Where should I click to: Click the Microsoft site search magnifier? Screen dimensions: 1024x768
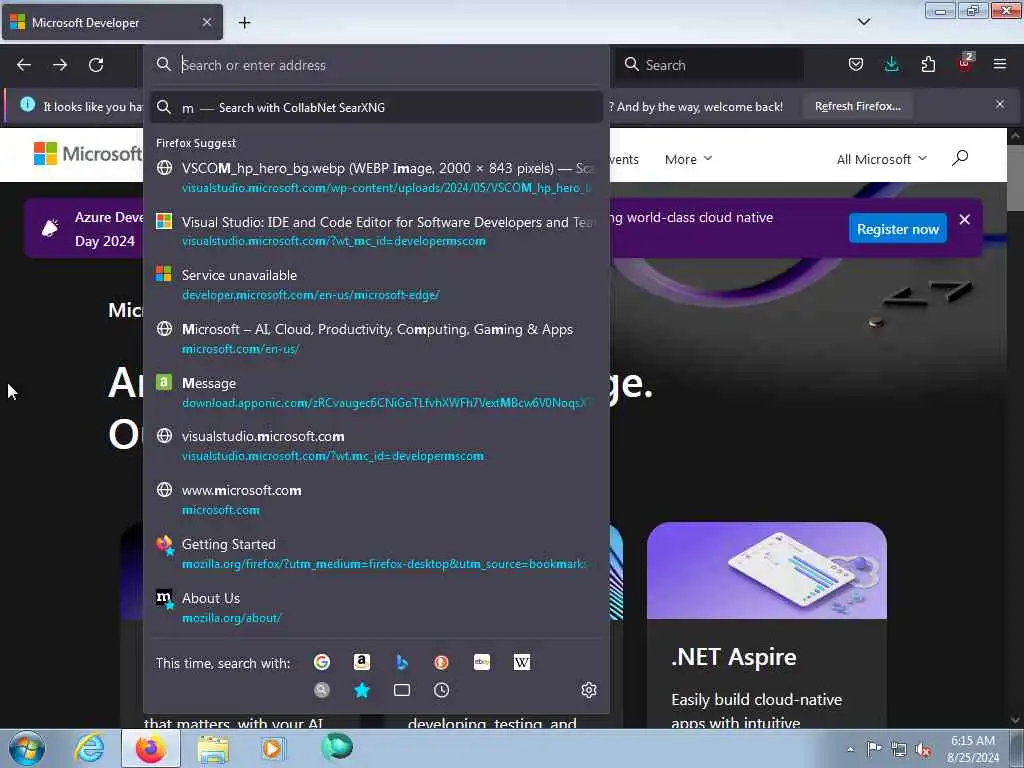click(x=960, y=158)
